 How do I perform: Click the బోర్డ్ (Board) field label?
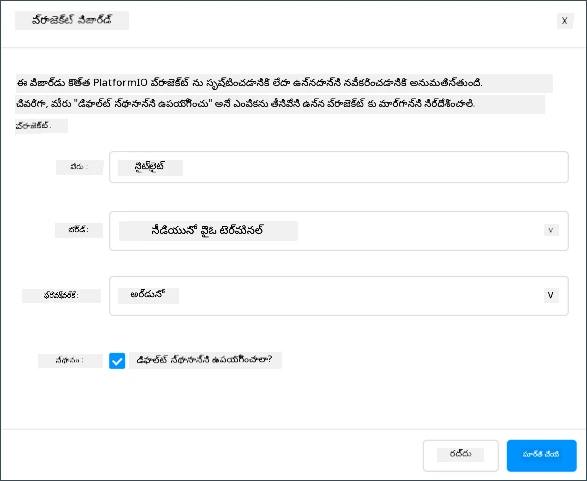[x=79, y=230]
